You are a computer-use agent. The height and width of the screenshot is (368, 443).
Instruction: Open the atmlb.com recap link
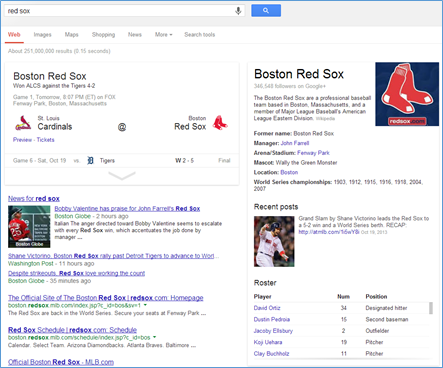[x=329, y=232]
